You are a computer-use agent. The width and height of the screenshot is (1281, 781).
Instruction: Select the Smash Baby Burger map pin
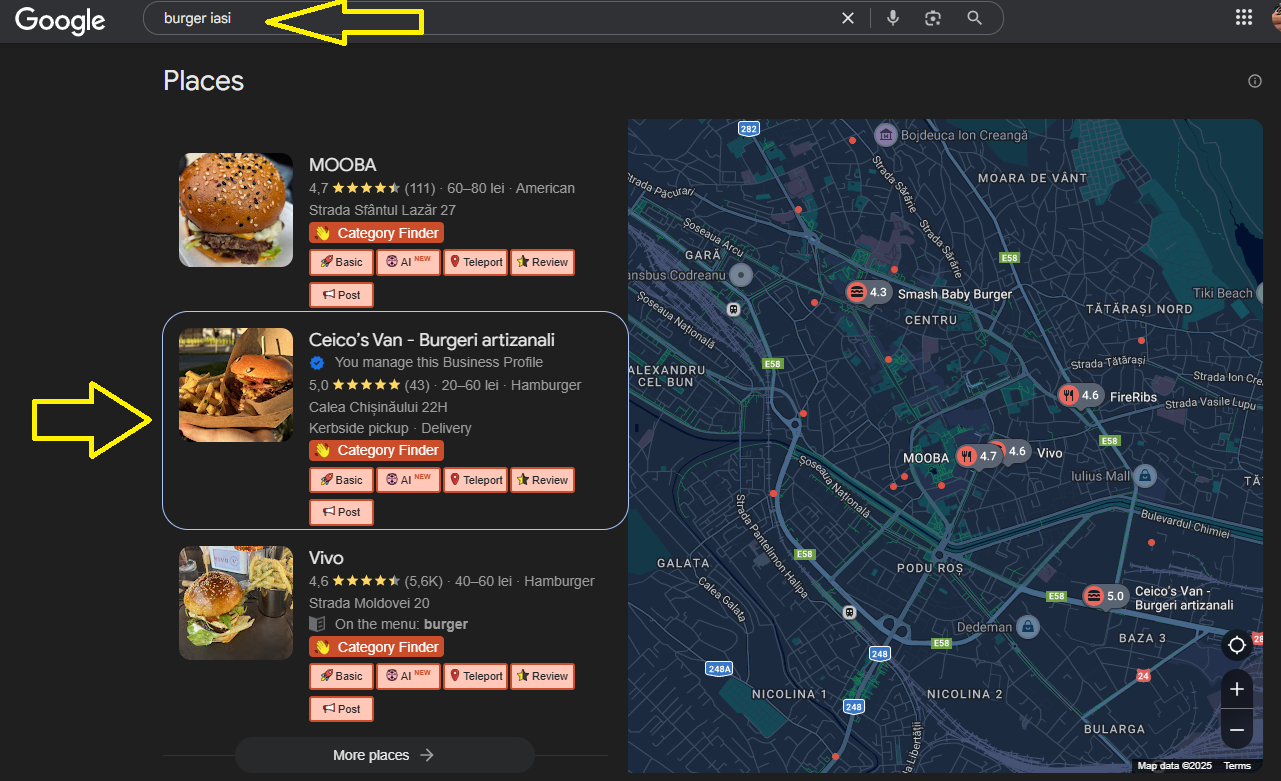click(867, 293)
